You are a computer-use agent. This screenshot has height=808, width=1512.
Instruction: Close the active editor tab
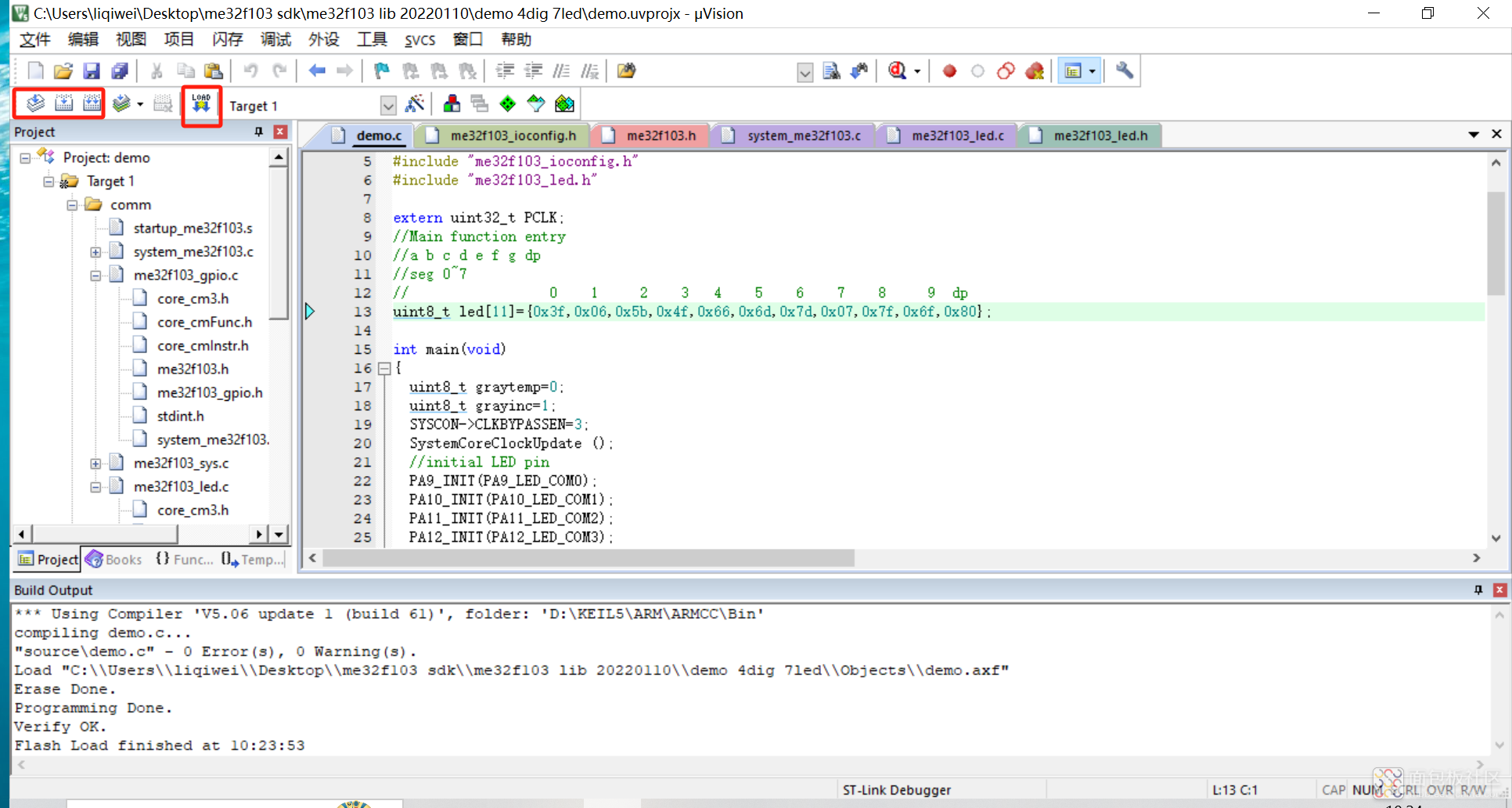pyautogui.click(x=1496, y=134)
